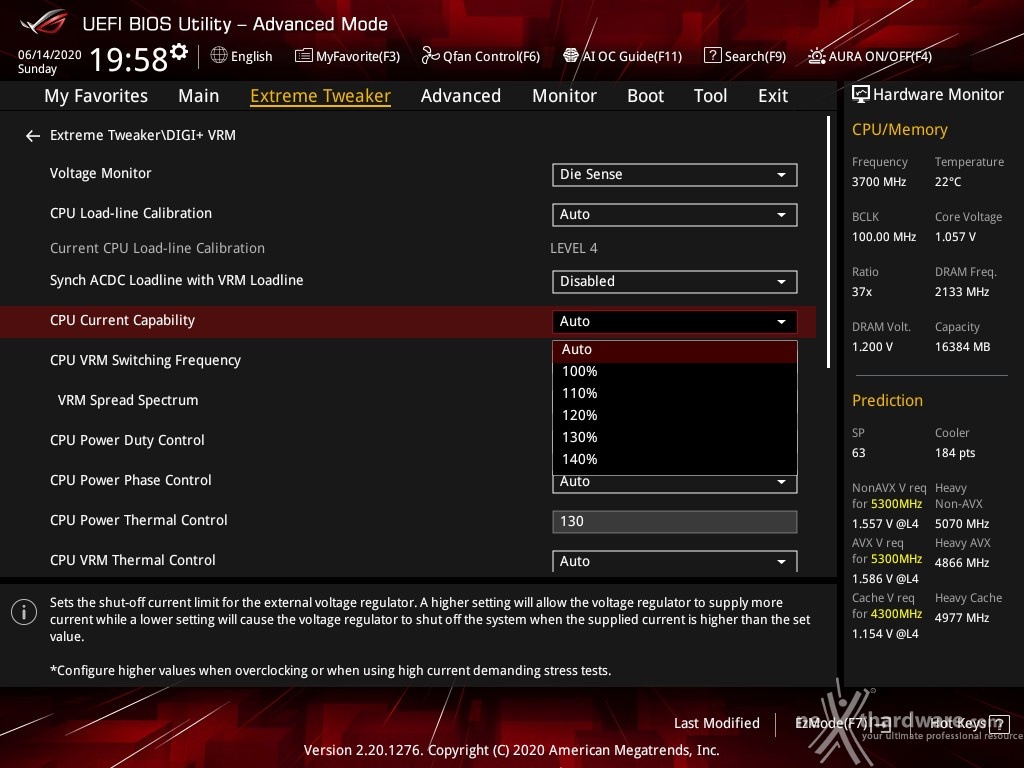Screen dimensions: 1024x768
Task: Click the Hot Keys question mark icon
Action: 999,723
